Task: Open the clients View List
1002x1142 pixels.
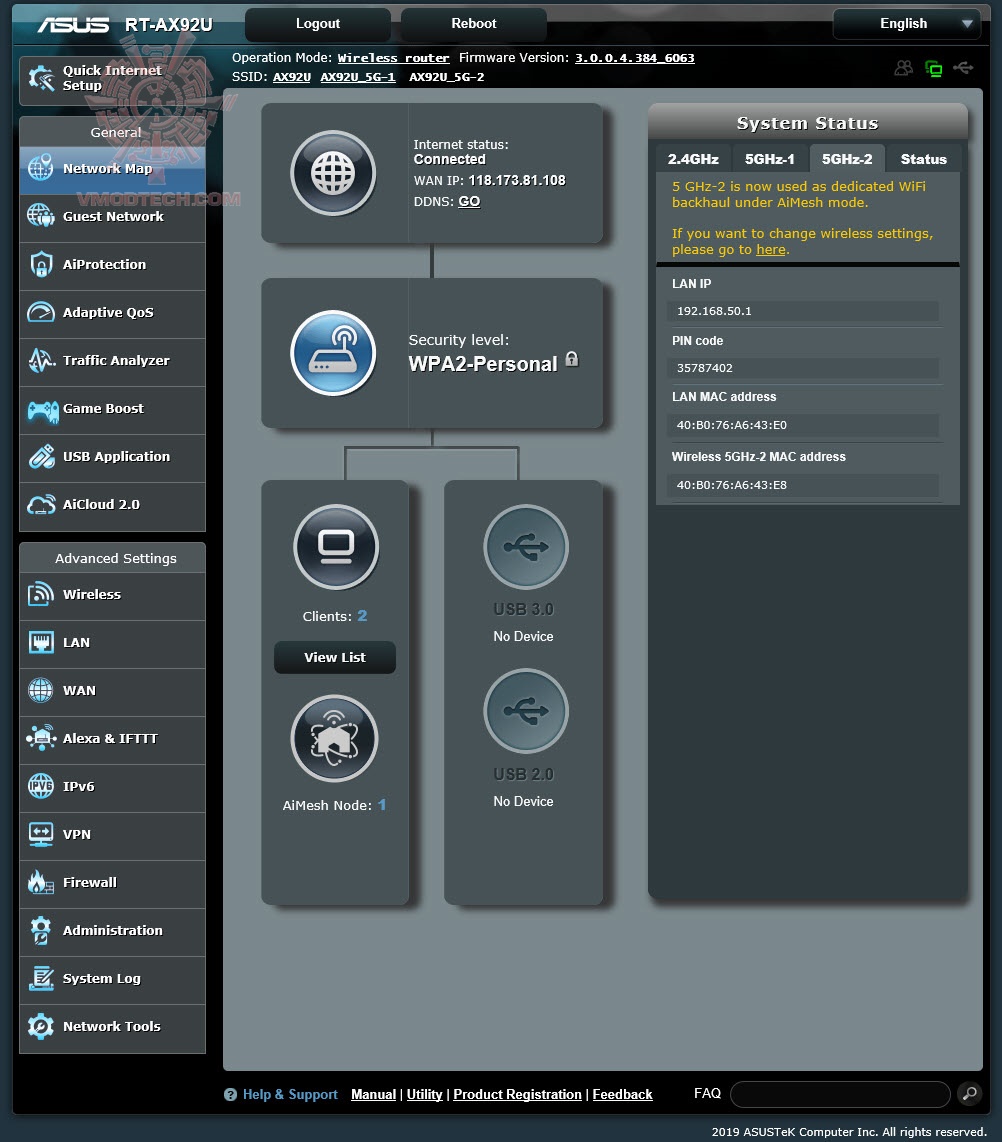Action: (x=335, y=658)
